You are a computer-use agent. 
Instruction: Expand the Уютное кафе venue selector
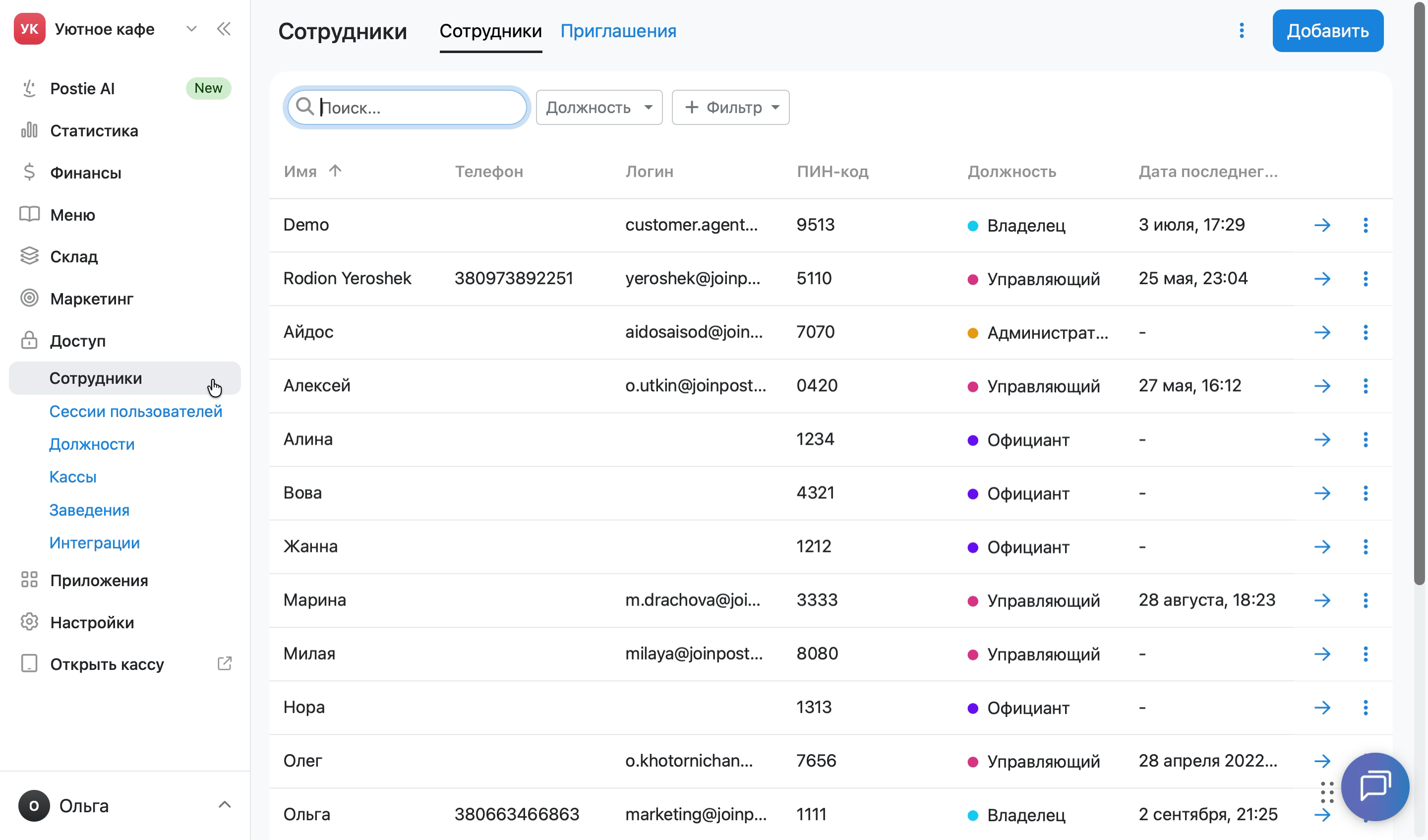191,29
